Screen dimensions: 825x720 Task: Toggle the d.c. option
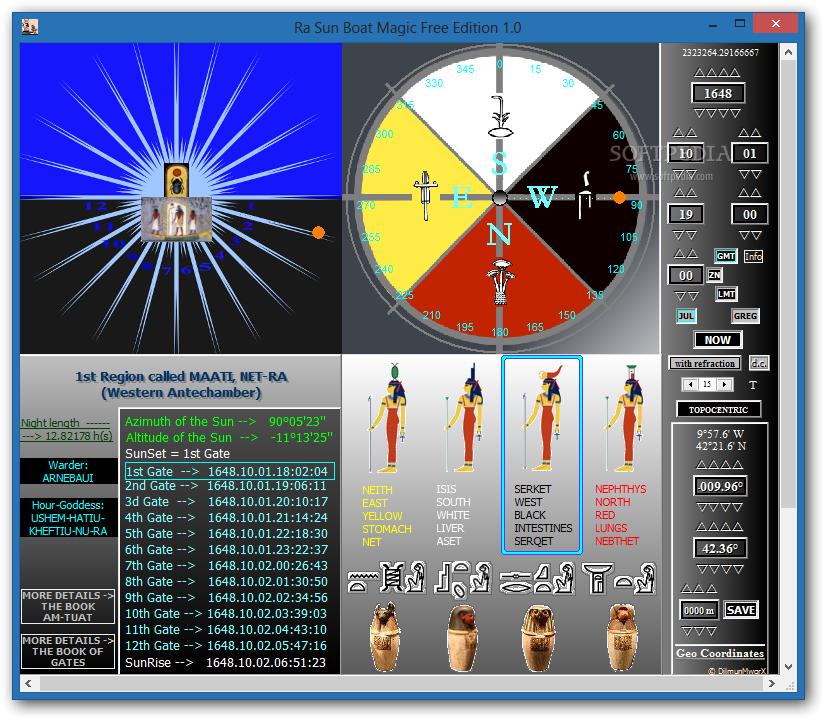click(x=758, y=364)
